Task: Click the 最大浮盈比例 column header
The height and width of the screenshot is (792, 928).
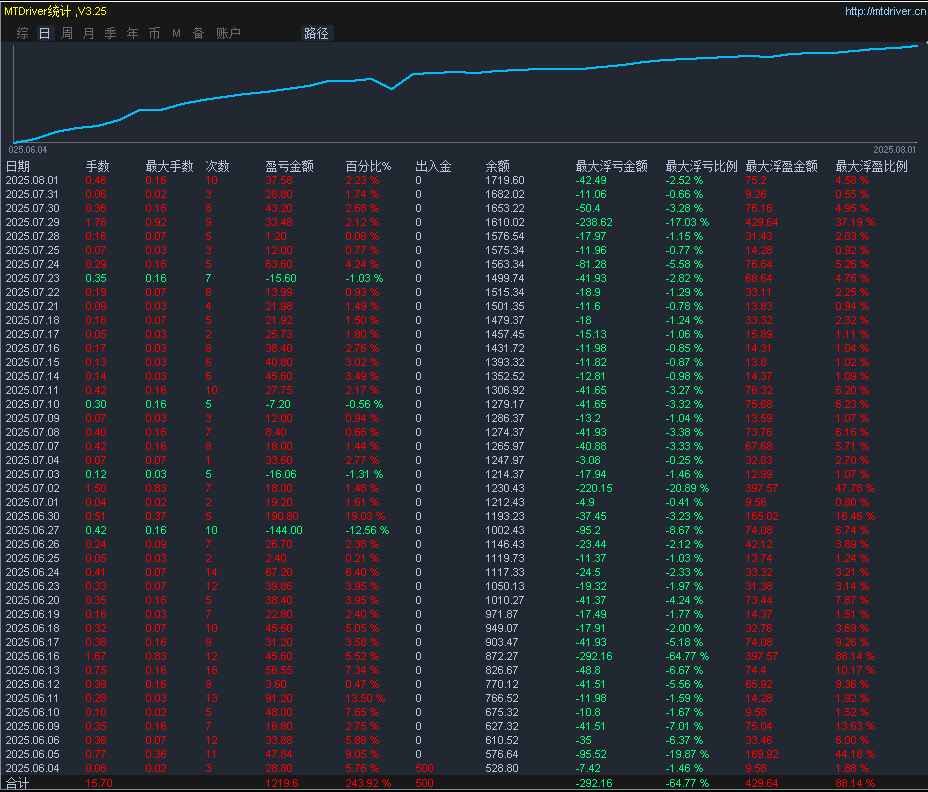Action: [x=871, y=166]
